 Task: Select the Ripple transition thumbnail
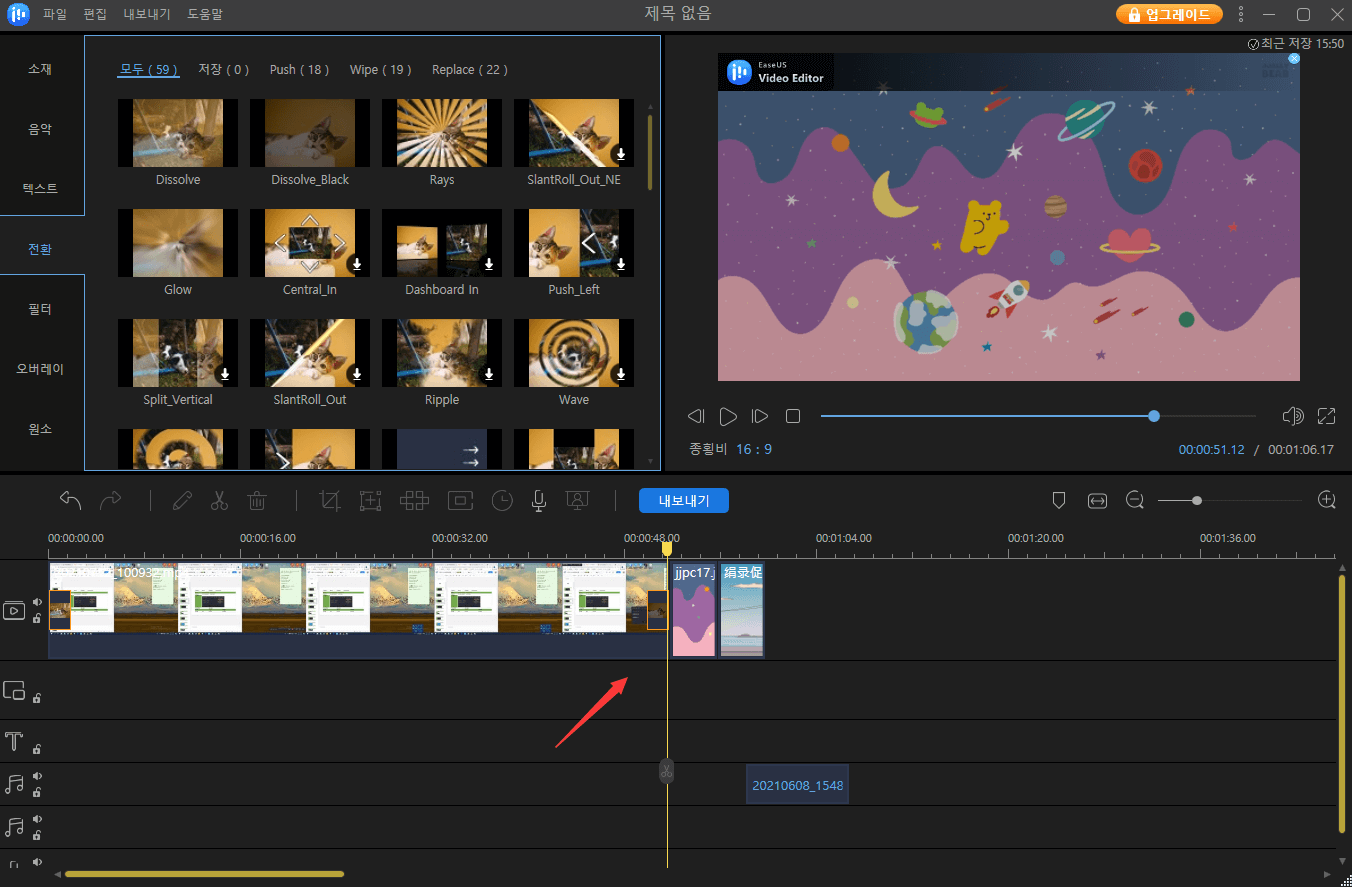(442, 353)
